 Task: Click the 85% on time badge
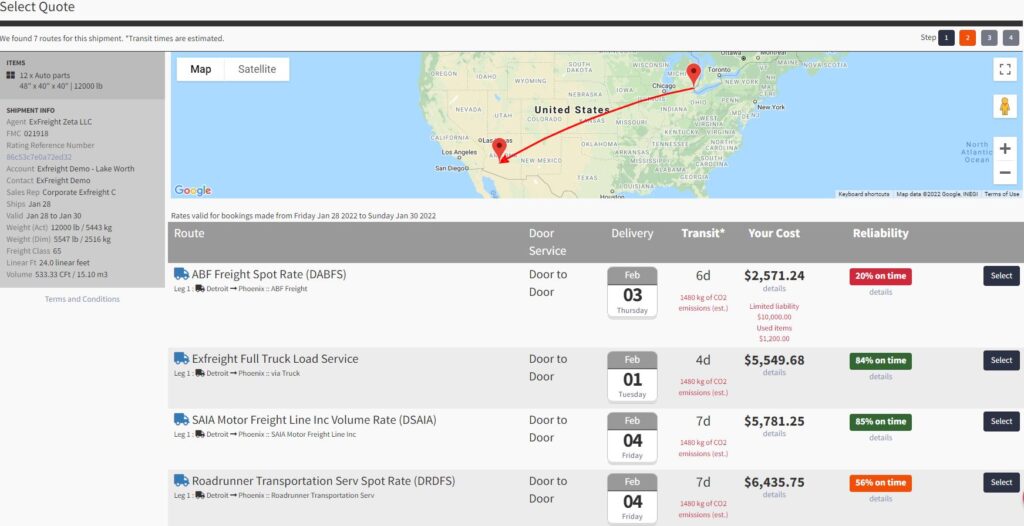click(880, 422)
